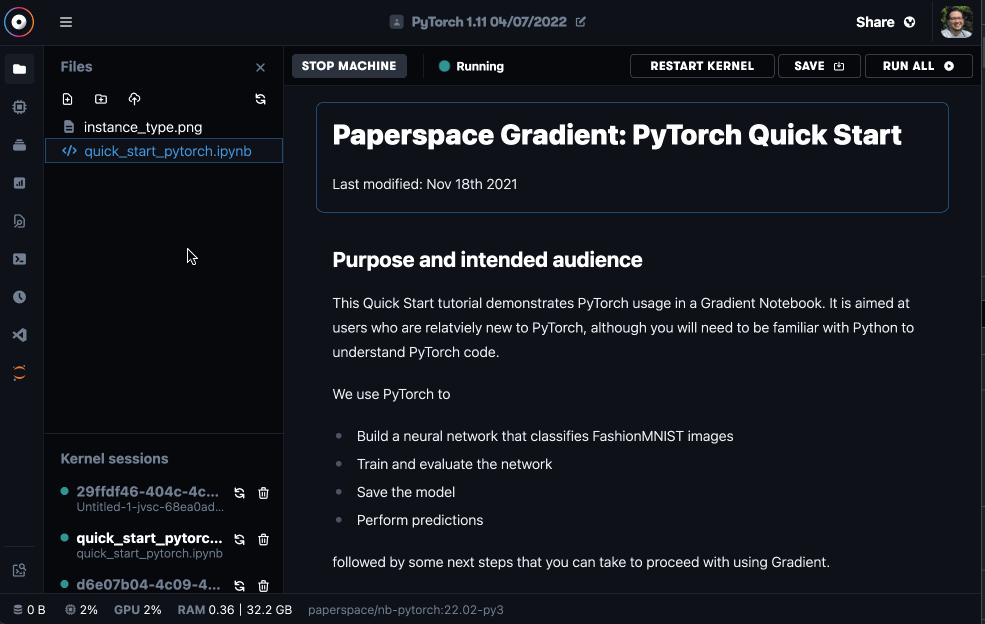Open quick_start_pytorch.ipynb file
This screenshot has width=985, height=624.
[x=164, y=151]
